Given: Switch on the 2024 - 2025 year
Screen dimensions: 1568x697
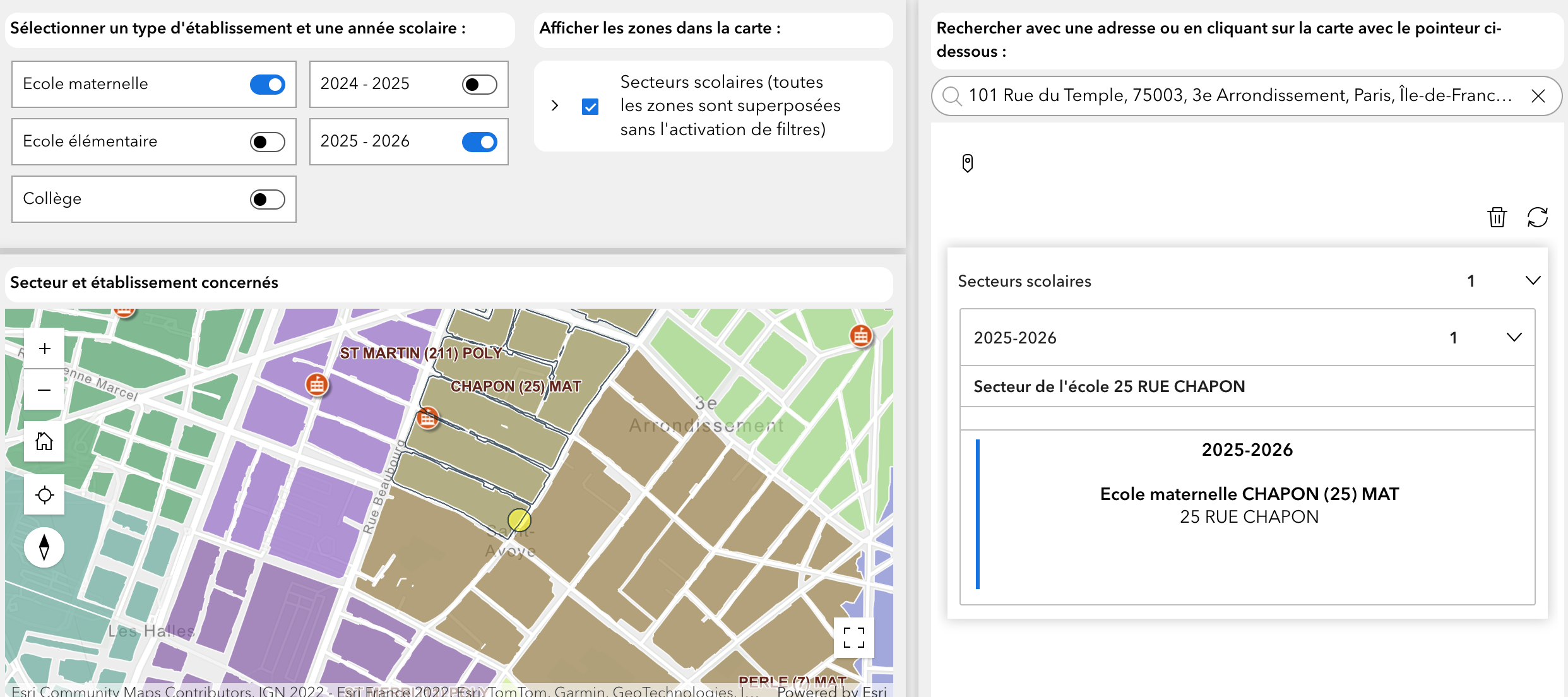Looking at the screenshot, I should [x=479, y=85].
